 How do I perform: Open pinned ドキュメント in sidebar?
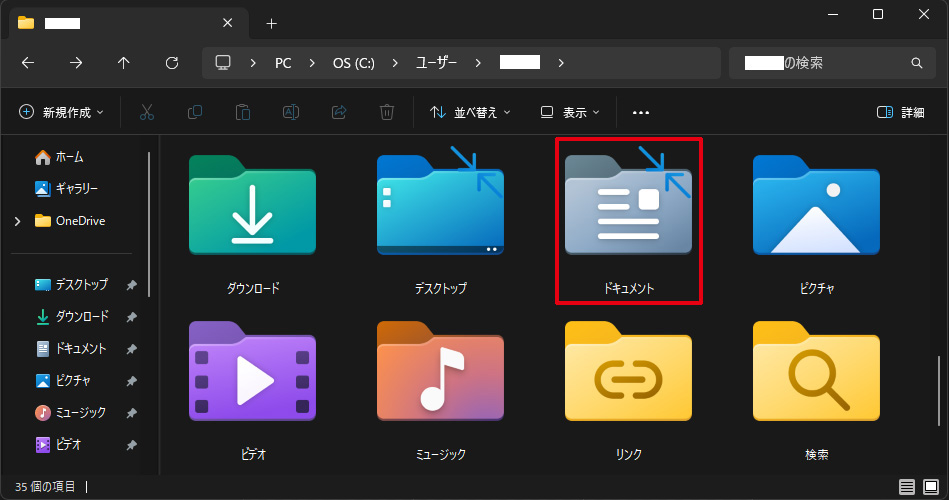[71, 349]
